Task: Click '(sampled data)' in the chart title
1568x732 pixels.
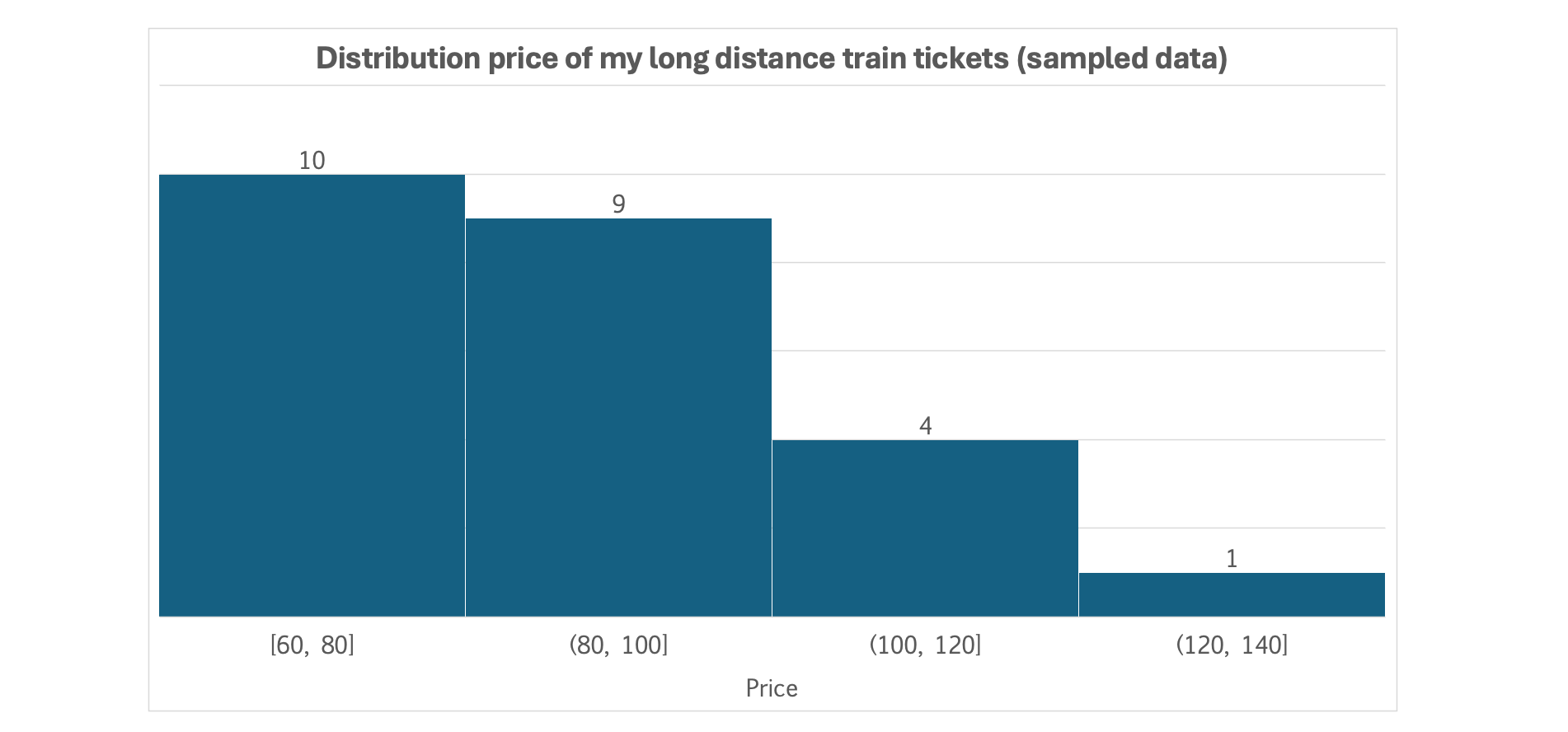Action: (x=1121, y=59)
